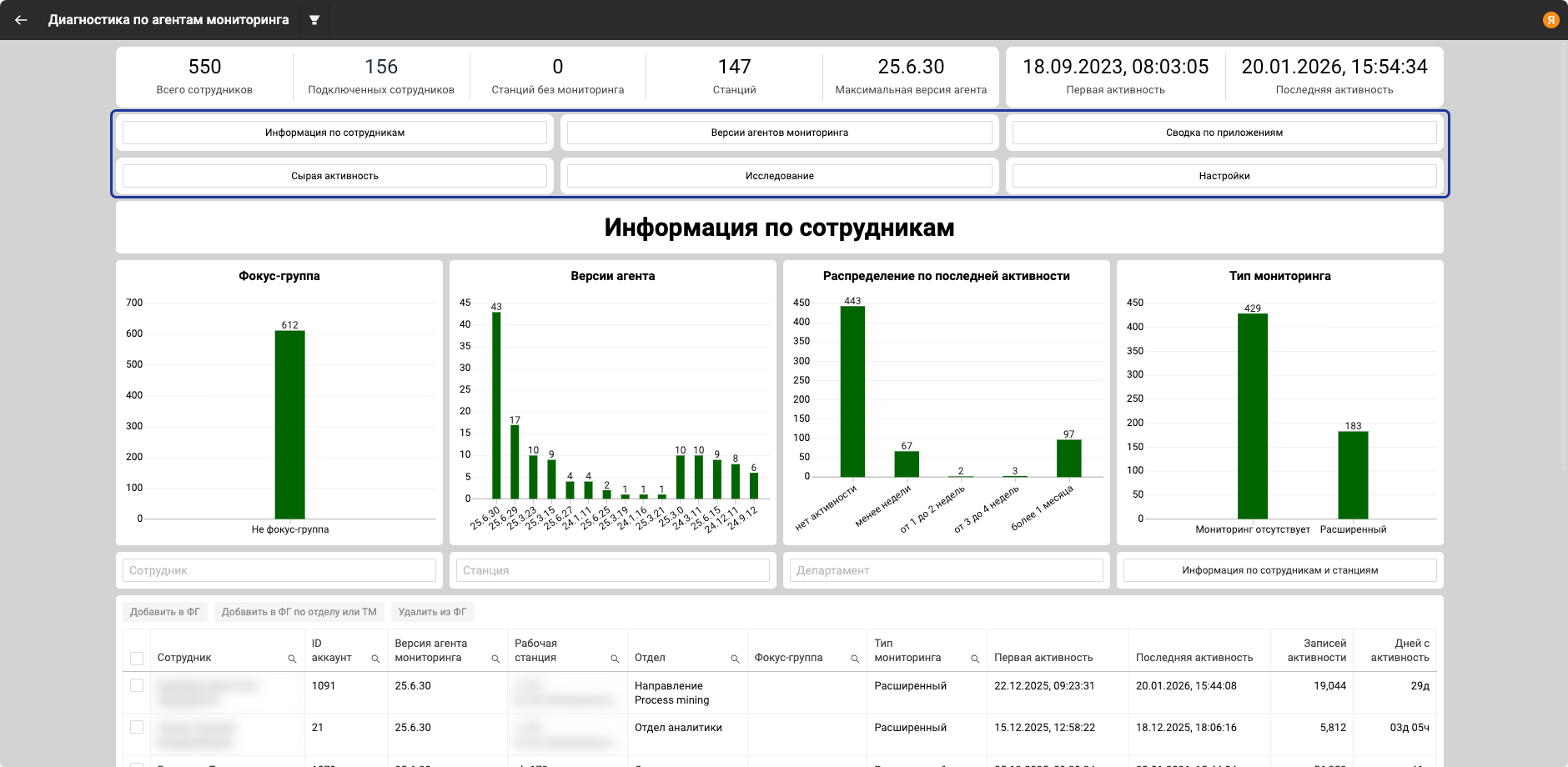Click Последняя активность date 20.01.2026 indicator
The width and height of the screenshot is (1568, 767).
pyautogui.click(x=1334, y=77)
